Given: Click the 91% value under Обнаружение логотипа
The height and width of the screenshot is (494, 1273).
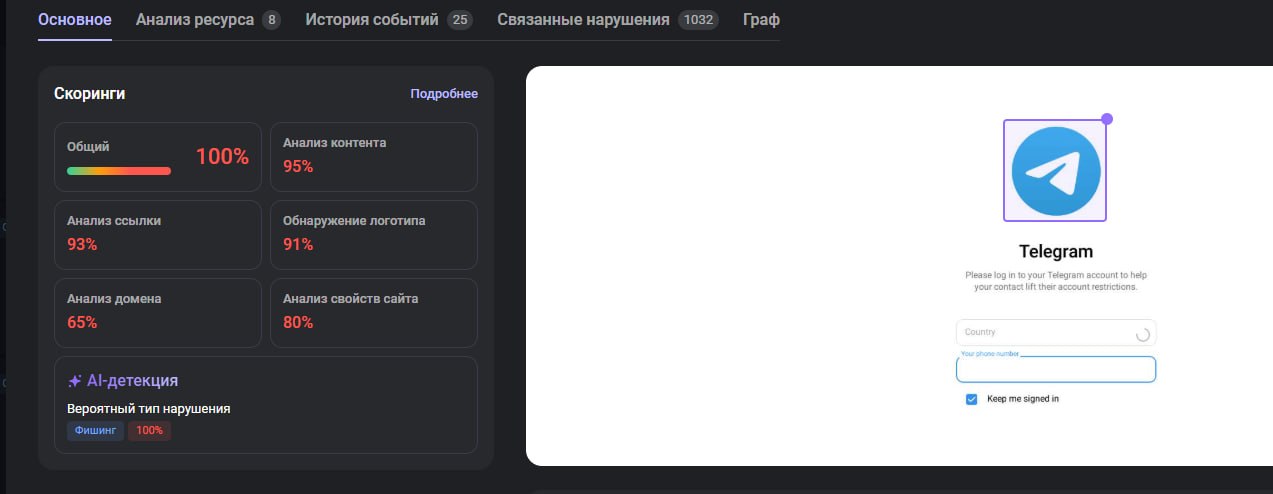Looking at the screenshot, I should 298,244.
